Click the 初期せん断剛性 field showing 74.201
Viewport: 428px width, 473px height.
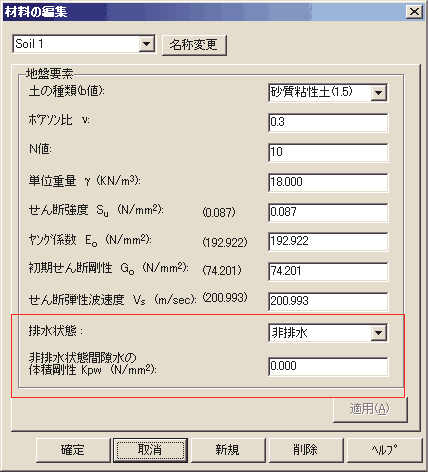(328, 271)
